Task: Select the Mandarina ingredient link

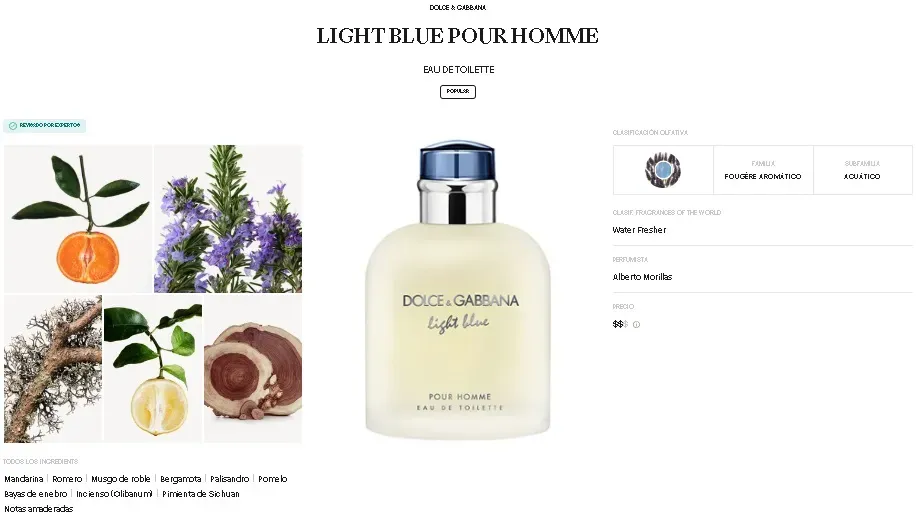Action: click(24, 479)
